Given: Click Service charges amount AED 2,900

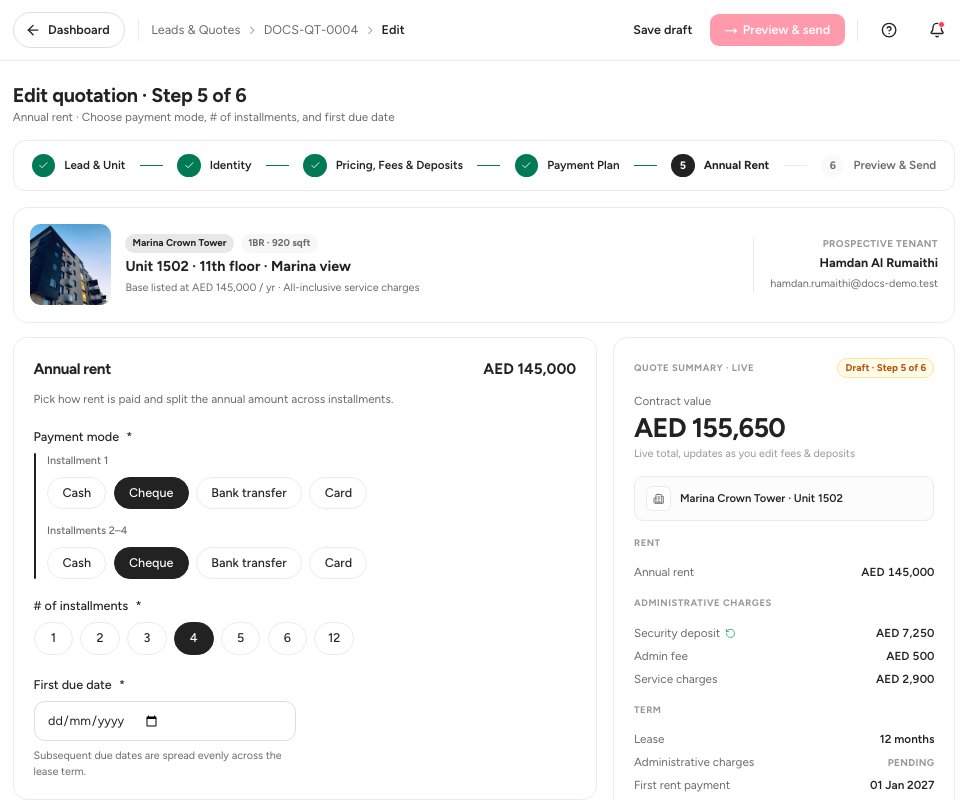Looking at the screenshot, I should tap(904, 679).
